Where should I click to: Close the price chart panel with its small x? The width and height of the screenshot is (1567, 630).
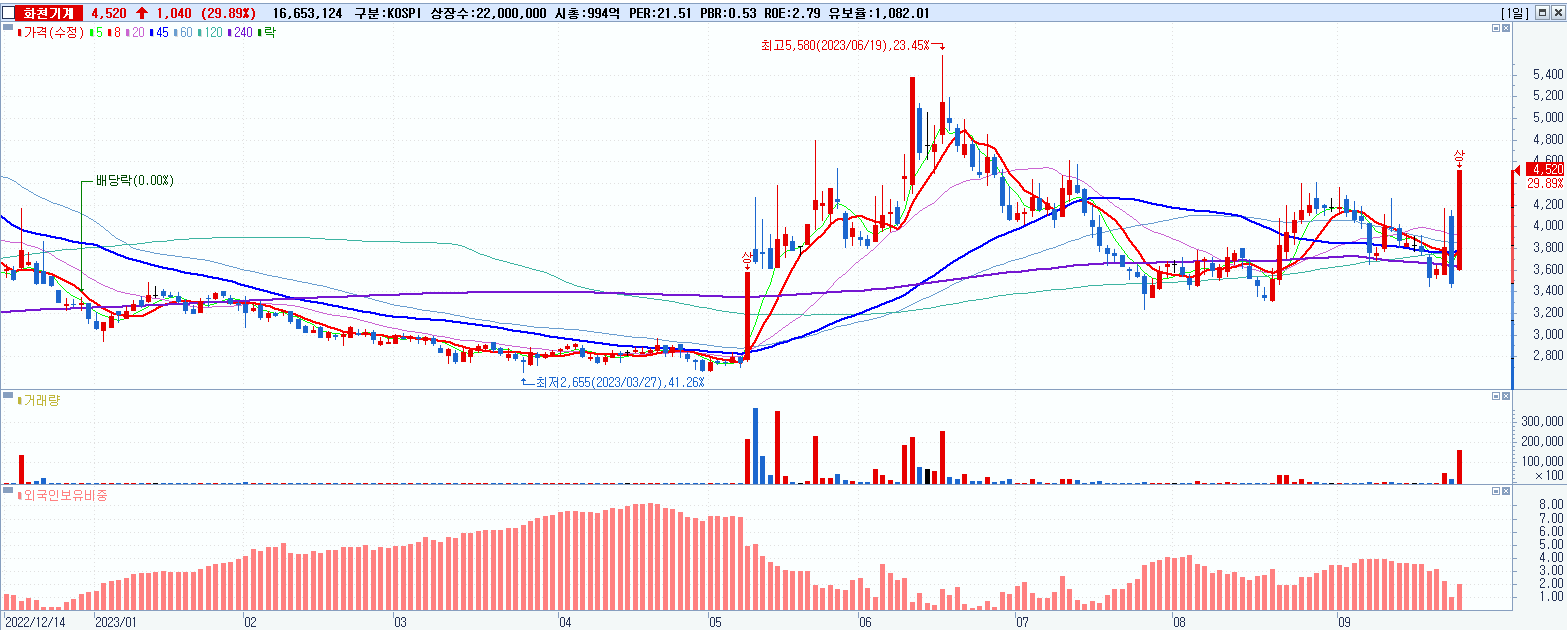pos(1506,30)
